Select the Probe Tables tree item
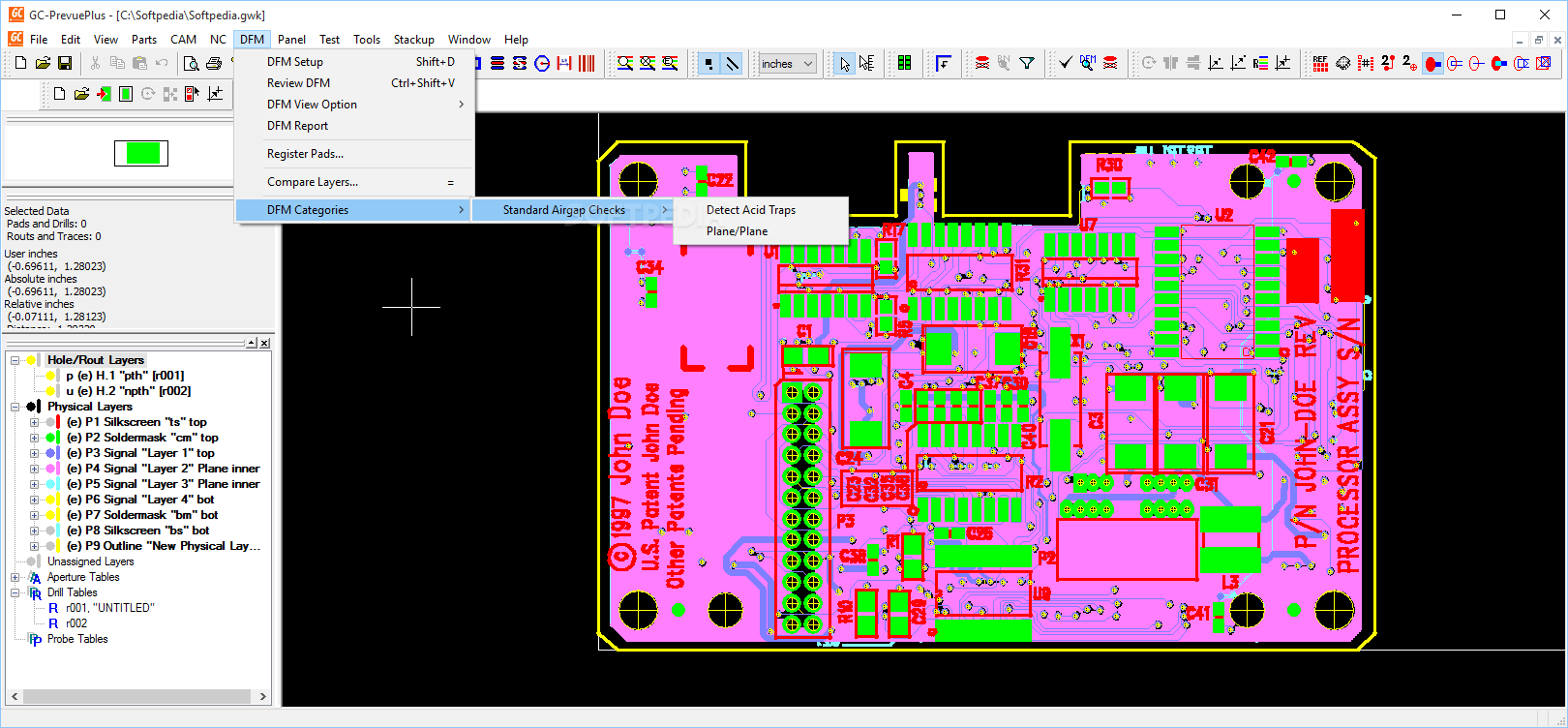The height and width of the screenshot is (728, 1568). 77,639
